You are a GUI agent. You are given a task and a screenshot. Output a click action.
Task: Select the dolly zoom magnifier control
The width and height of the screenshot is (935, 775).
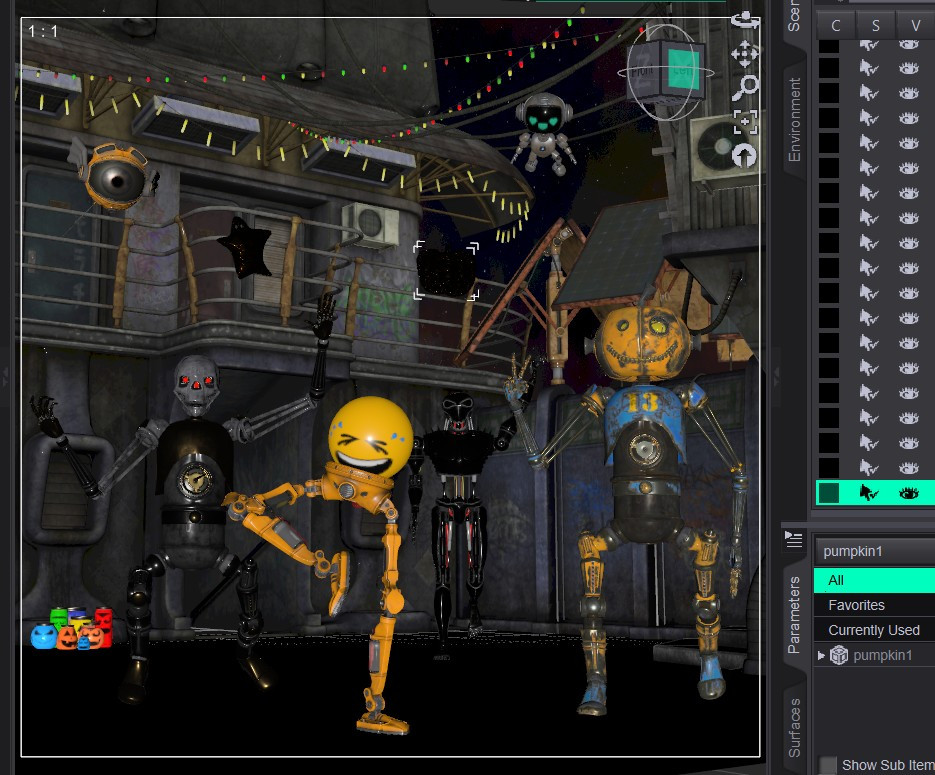(x=745, y=88)
